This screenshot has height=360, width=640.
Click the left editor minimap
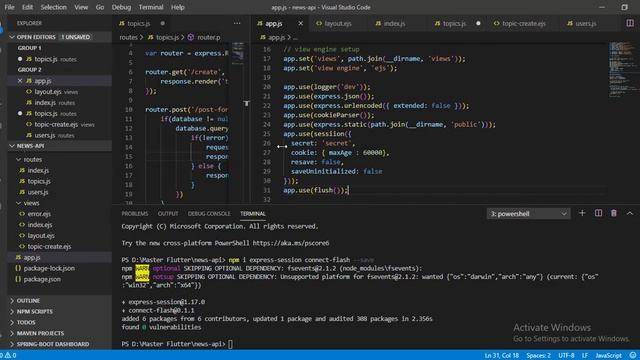pyautogui.click(x=238, y=53)
